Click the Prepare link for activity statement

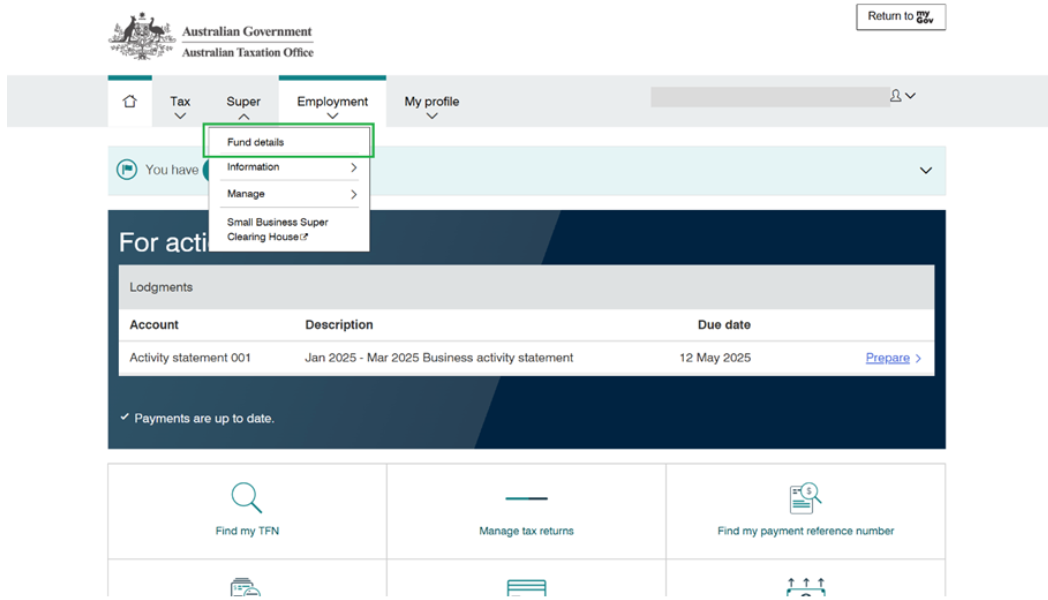(x=888, y=357)
